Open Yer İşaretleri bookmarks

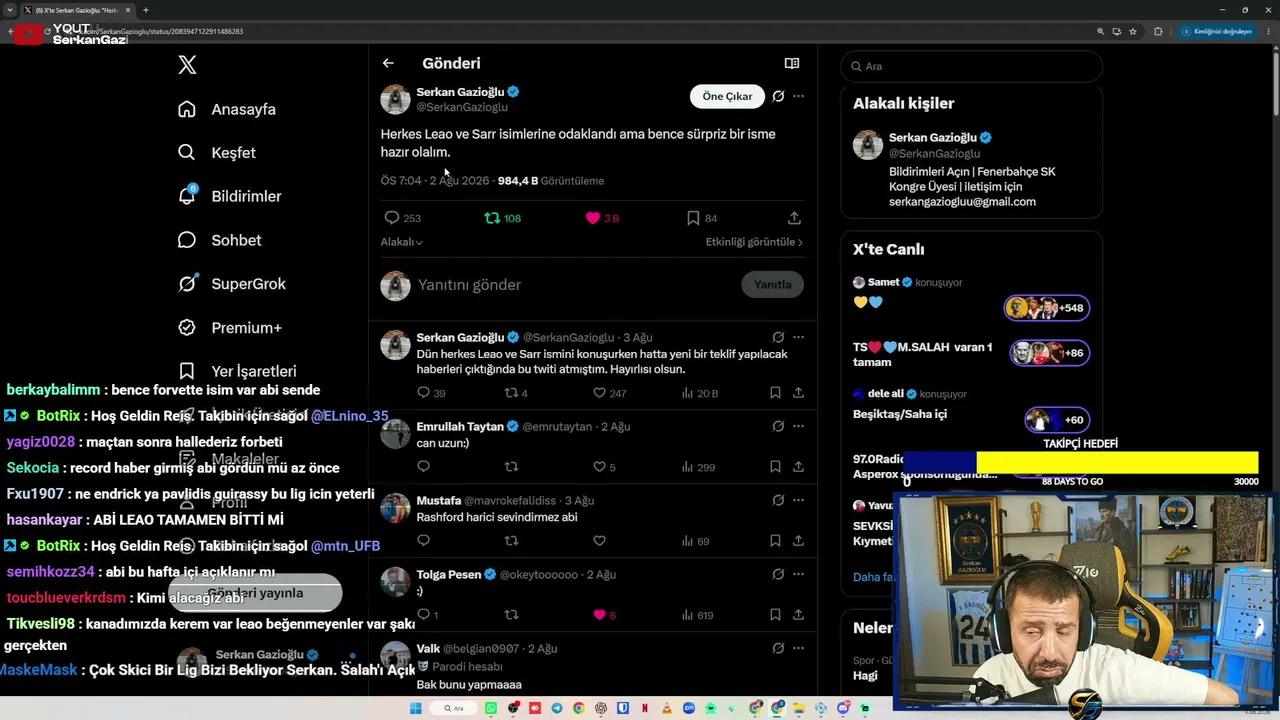[x=236, y=371]
